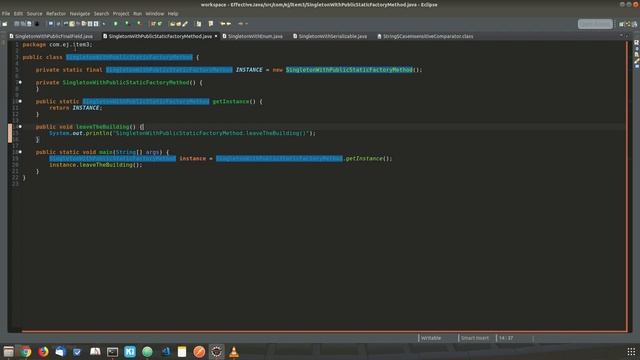Click 'package com.ej.item3;' line
Image resolution: width=640 pixels, height=360 pixels.
click(58, 44)
